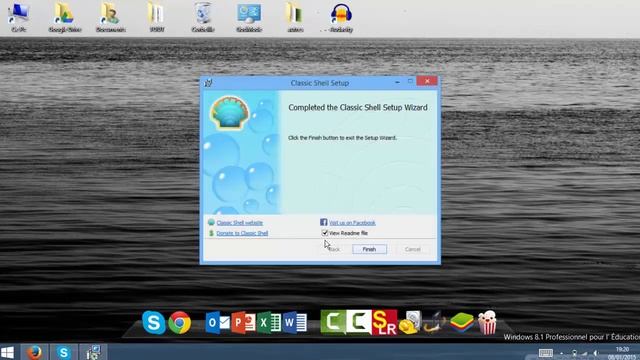The image size is (640, 360).
Task: Open the Classic Shell website link
Action: pos(239,223)
